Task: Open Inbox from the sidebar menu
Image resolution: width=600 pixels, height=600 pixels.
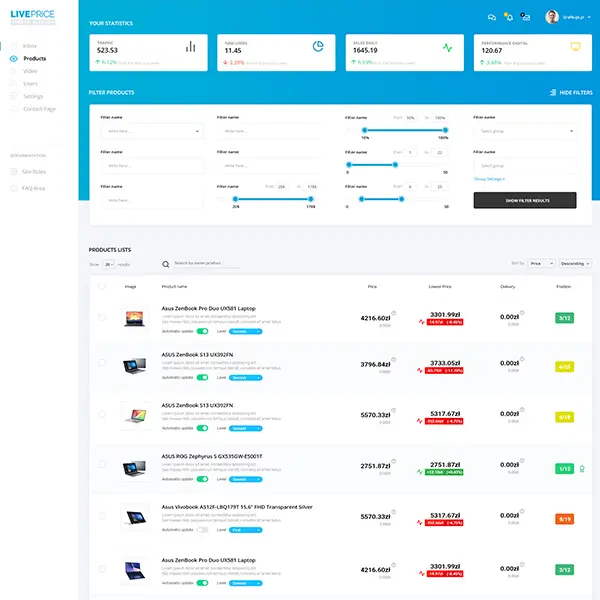Action: 30,46
